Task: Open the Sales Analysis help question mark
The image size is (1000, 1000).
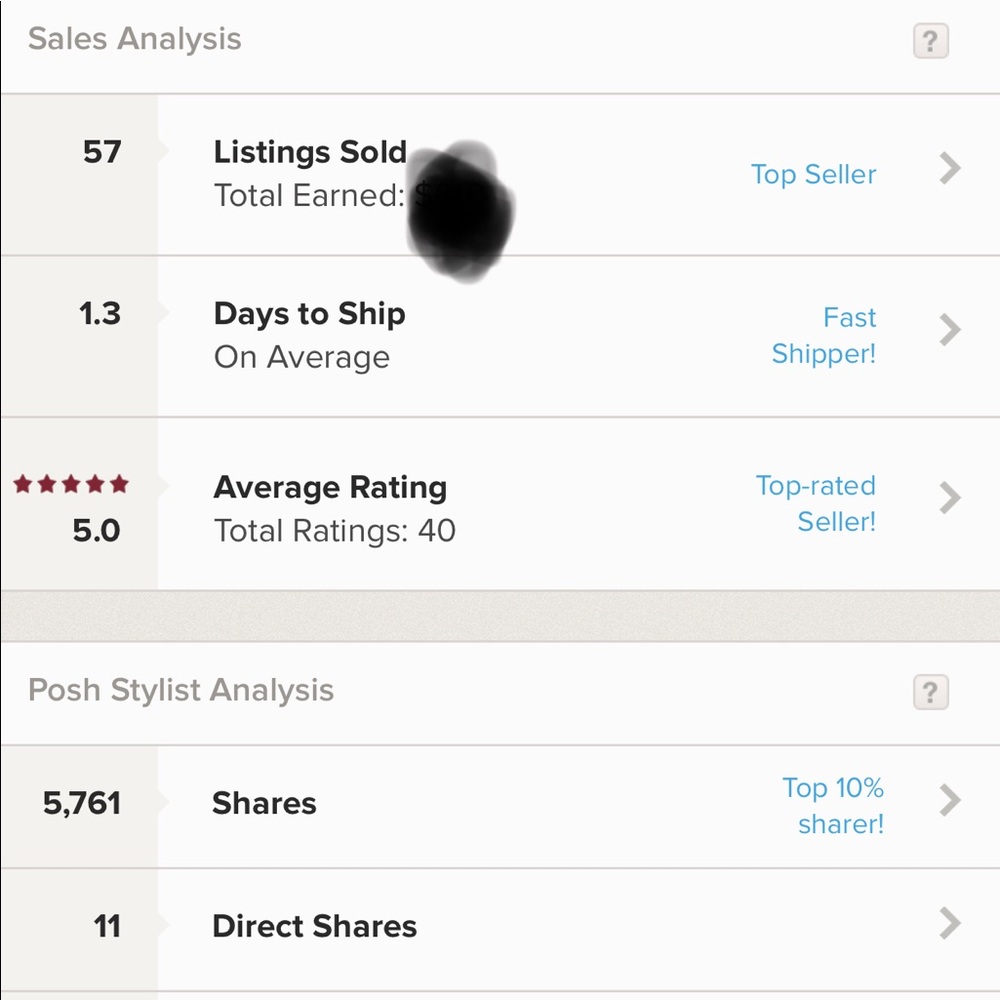Action: pyautogui.click(x=930, y=41)
